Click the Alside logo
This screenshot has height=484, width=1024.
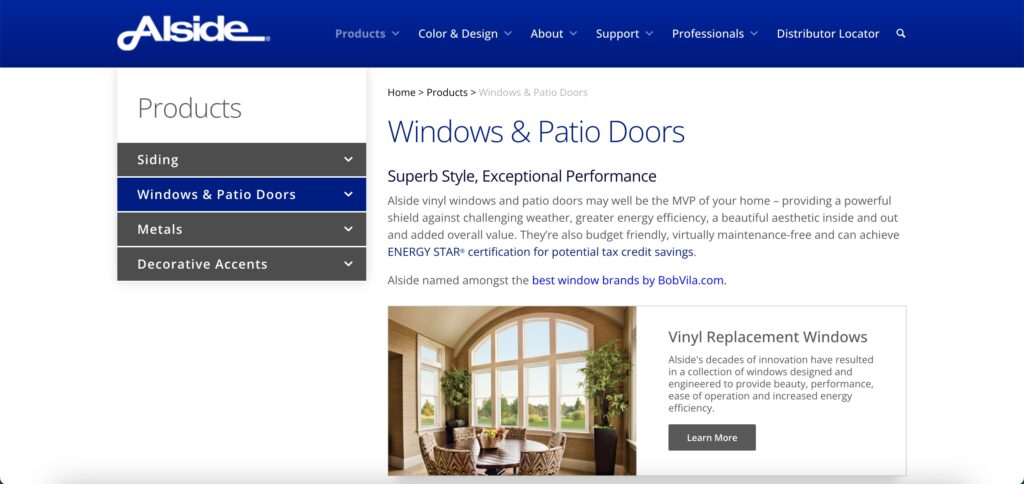click(x=193, y=33)
